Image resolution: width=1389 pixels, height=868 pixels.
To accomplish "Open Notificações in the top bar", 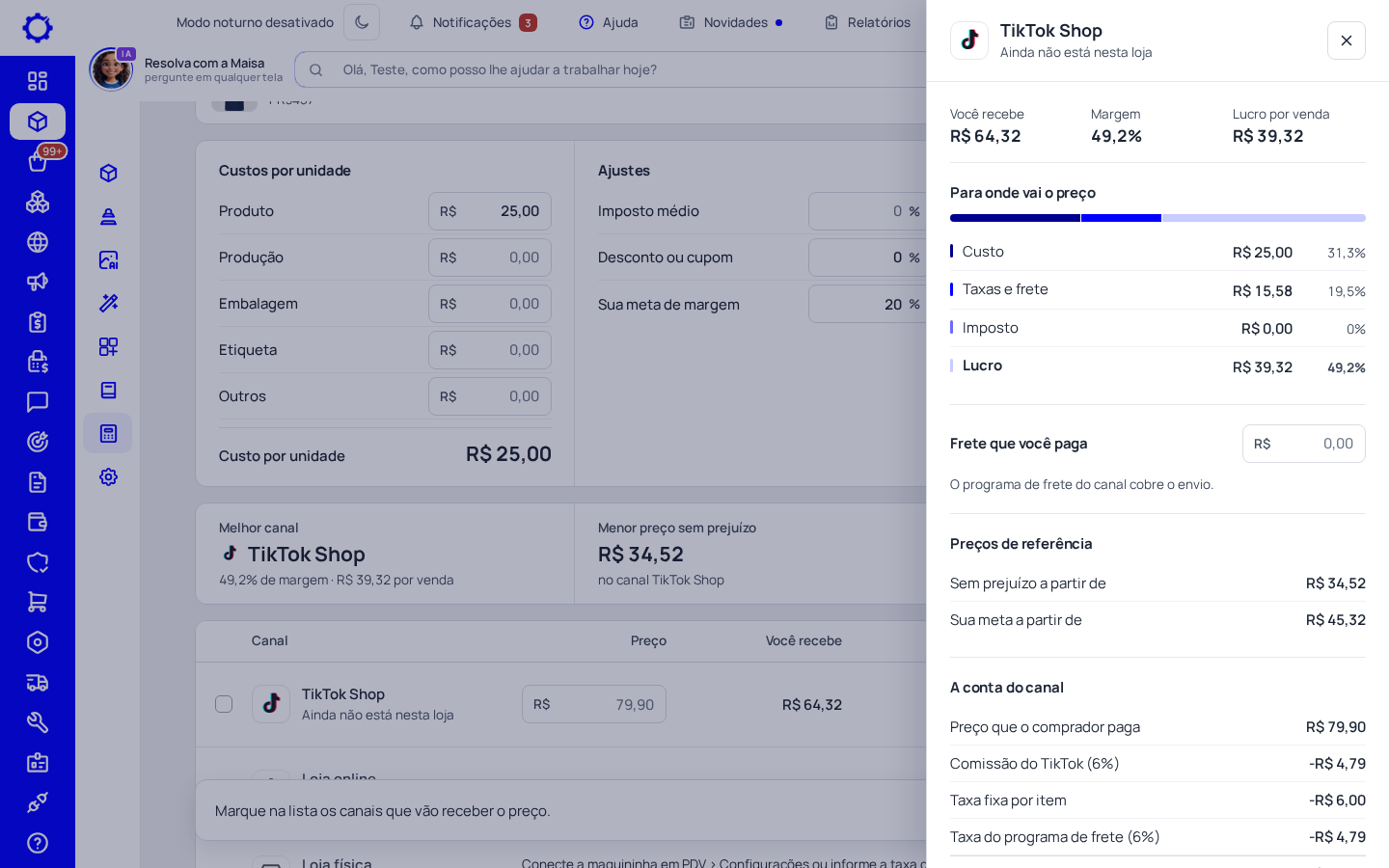I will click(x=473, y=22).
